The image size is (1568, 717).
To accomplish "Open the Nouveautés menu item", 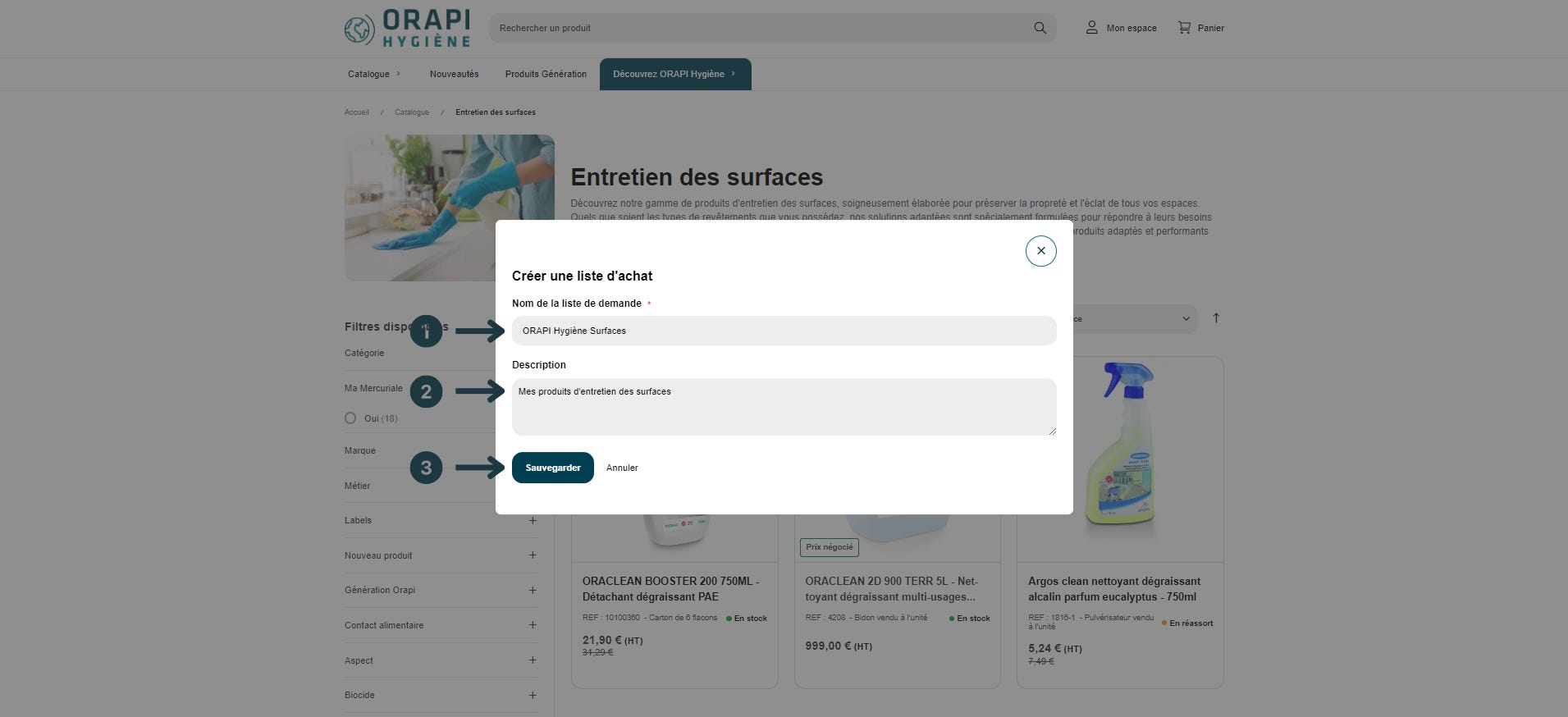I will point(454,74).
